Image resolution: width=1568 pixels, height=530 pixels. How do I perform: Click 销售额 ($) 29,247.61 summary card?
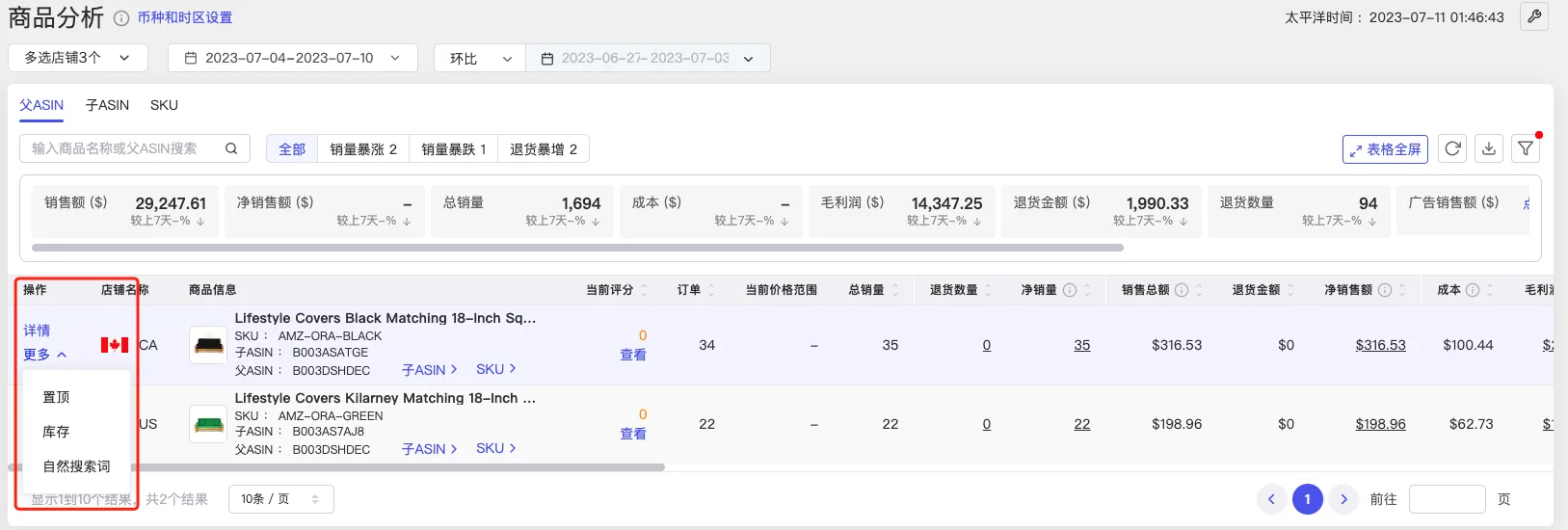coord(125,211)
